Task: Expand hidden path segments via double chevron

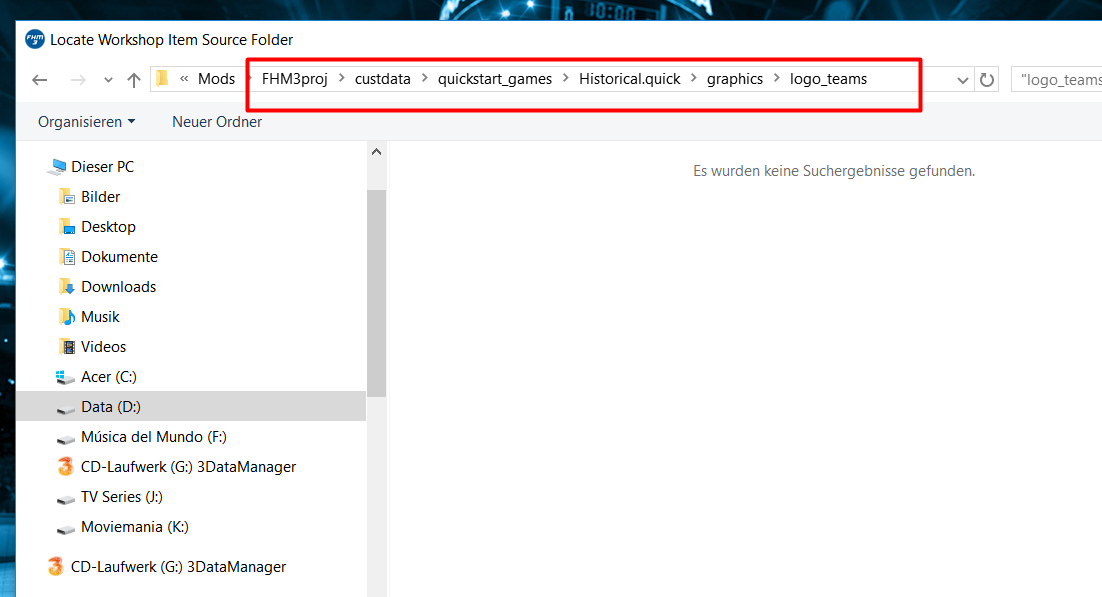Action: coord(184,79)
